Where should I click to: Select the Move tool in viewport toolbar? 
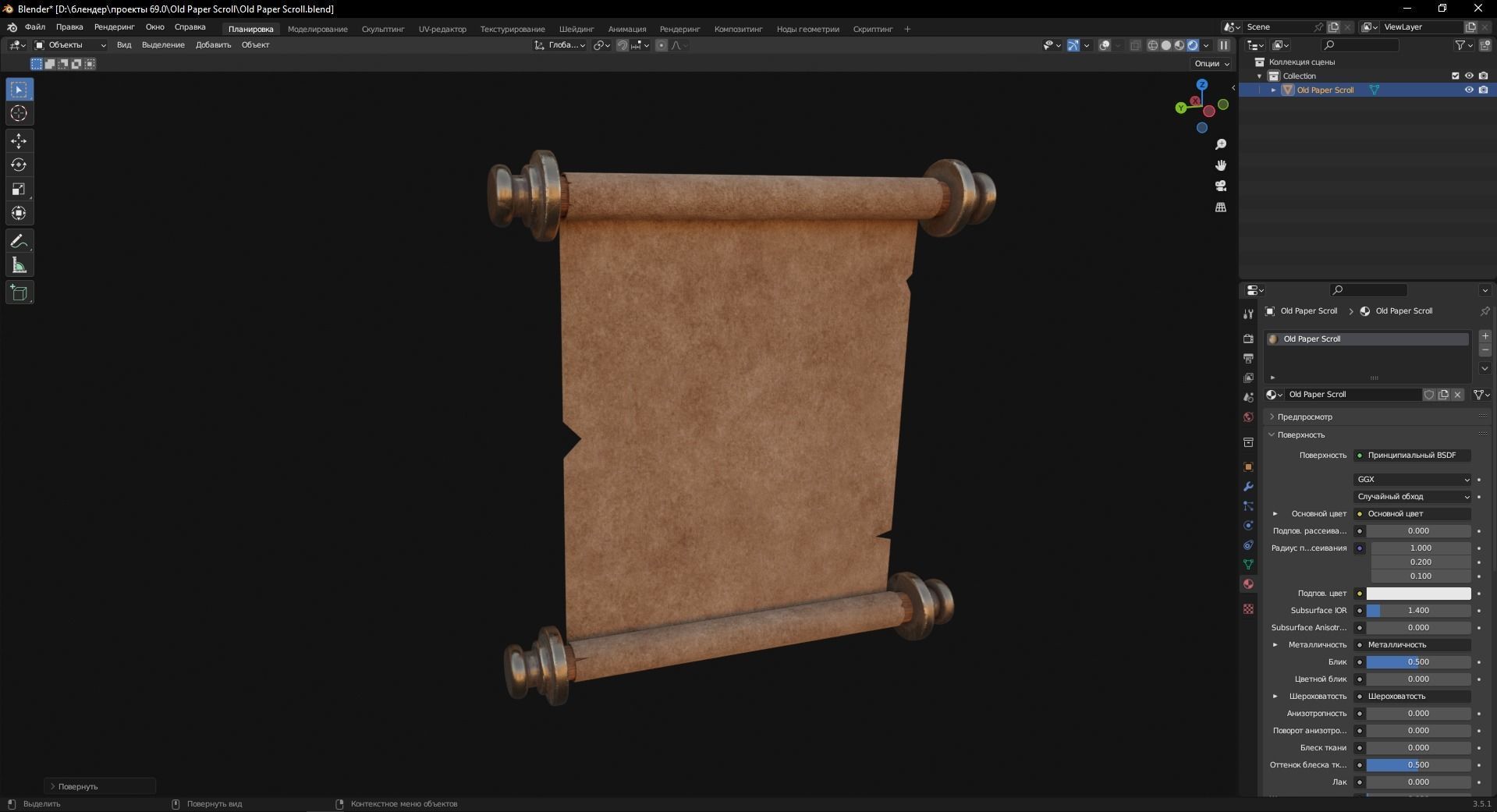(x=19, y=141)
